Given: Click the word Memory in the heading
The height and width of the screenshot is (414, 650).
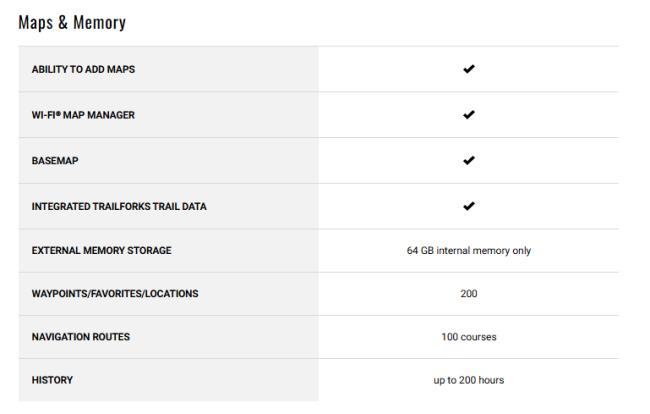Looking at the screenshot, I should click(99, 23).
